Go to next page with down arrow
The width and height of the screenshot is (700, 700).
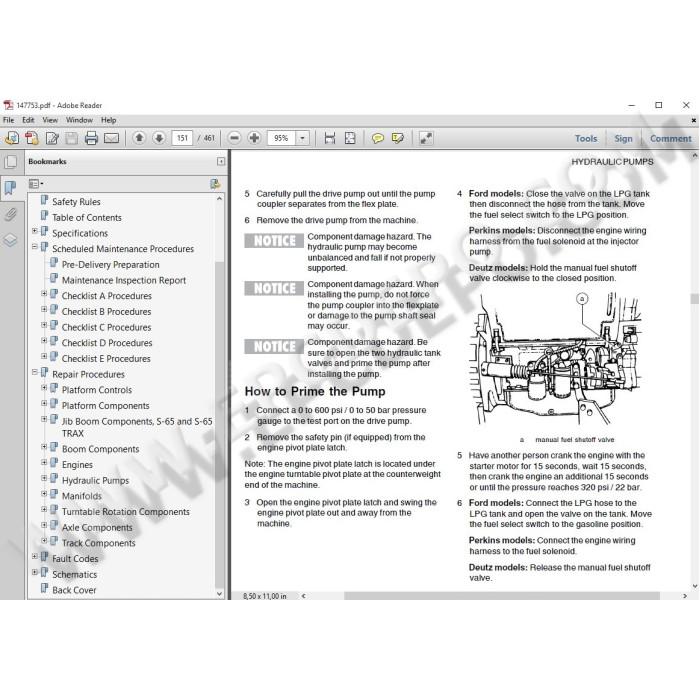(x=159, y=138)
